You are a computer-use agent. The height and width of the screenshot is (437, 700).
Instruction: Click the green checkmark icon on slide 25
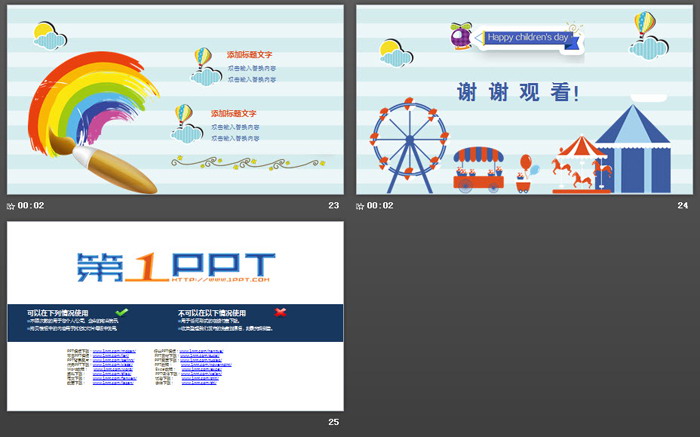point(121,312)
